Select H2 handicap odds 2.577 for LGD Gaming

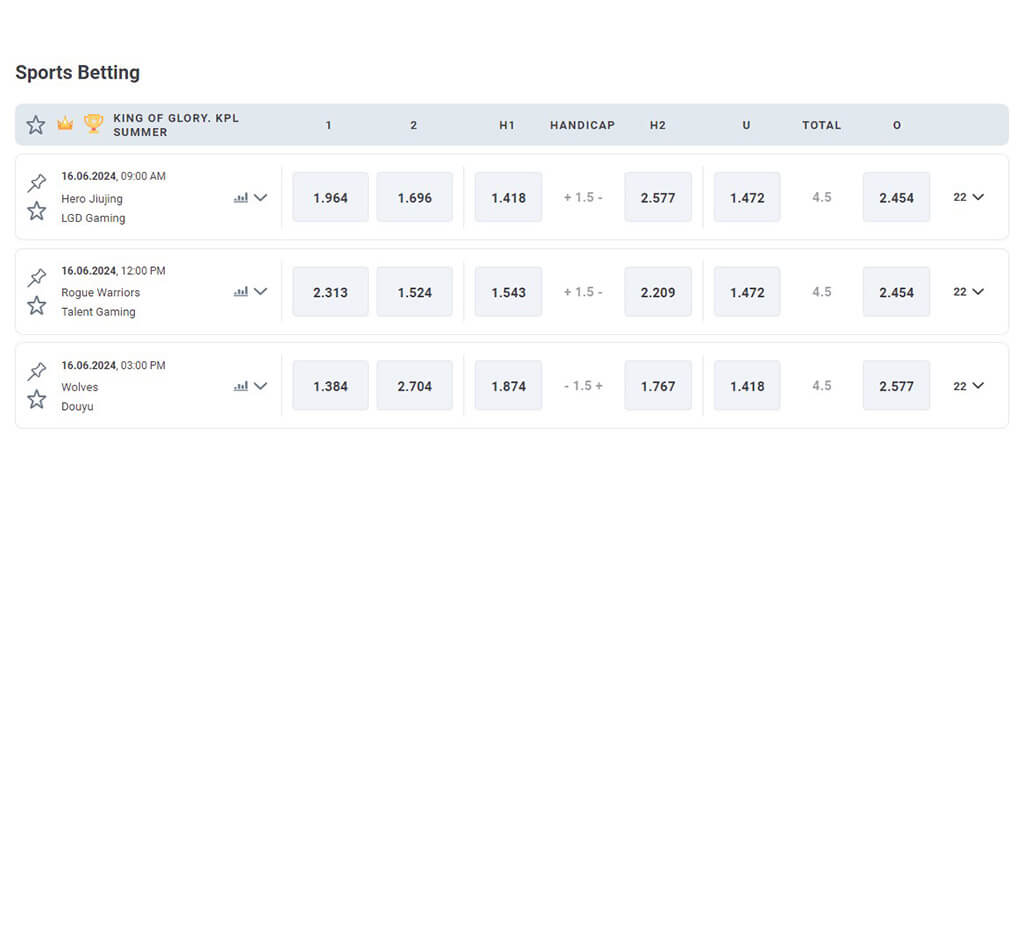pos(658,197)
